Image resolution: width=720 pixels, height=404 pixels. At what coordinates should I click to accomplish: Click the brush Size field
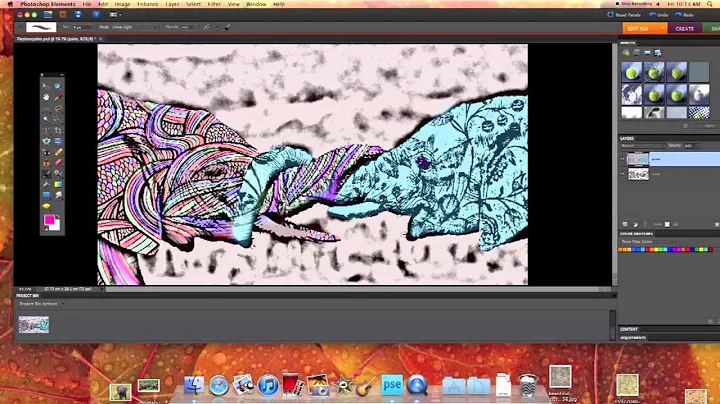click(x=83, y=27)
